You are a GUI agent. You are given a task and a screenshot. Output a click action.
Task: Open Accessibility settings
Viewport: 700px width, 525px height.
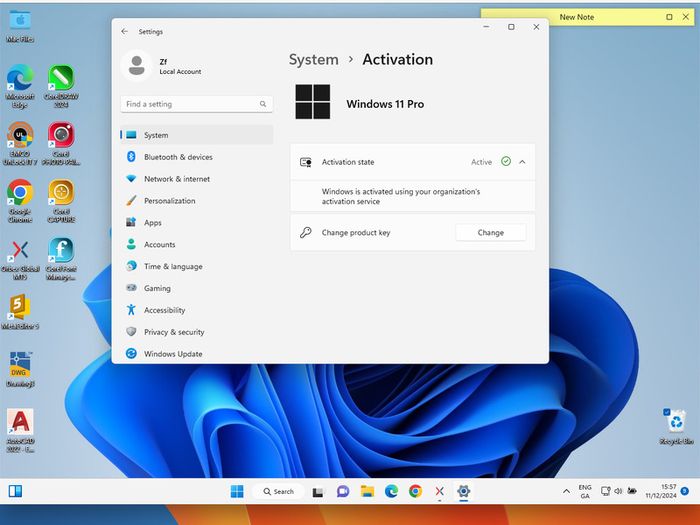pos(197,310)
